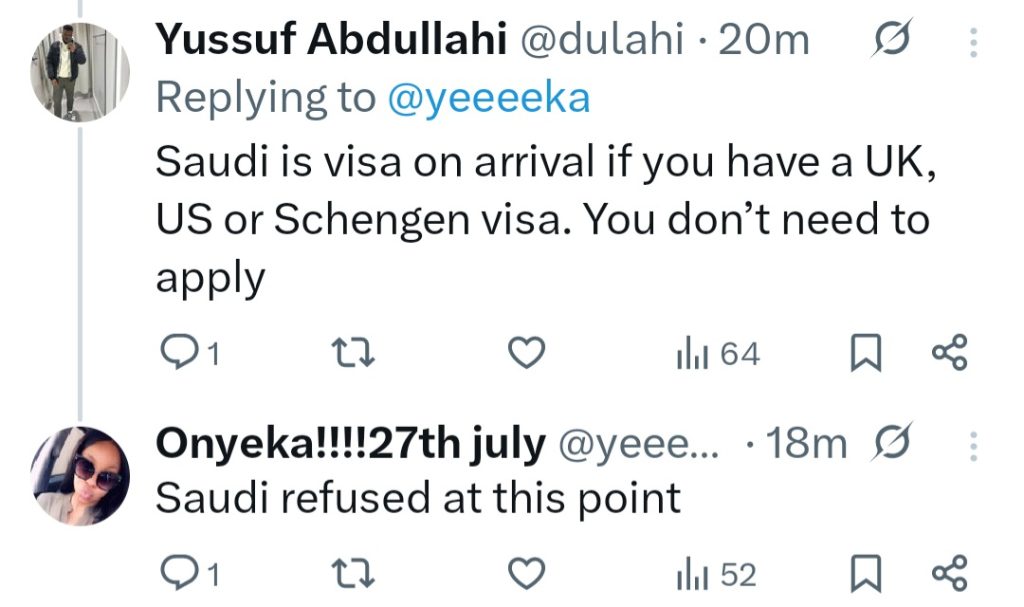Viewport: 1024px width, 607px height.
Task: Open more options for Yussuf's tweet
Action: (975, 42)
